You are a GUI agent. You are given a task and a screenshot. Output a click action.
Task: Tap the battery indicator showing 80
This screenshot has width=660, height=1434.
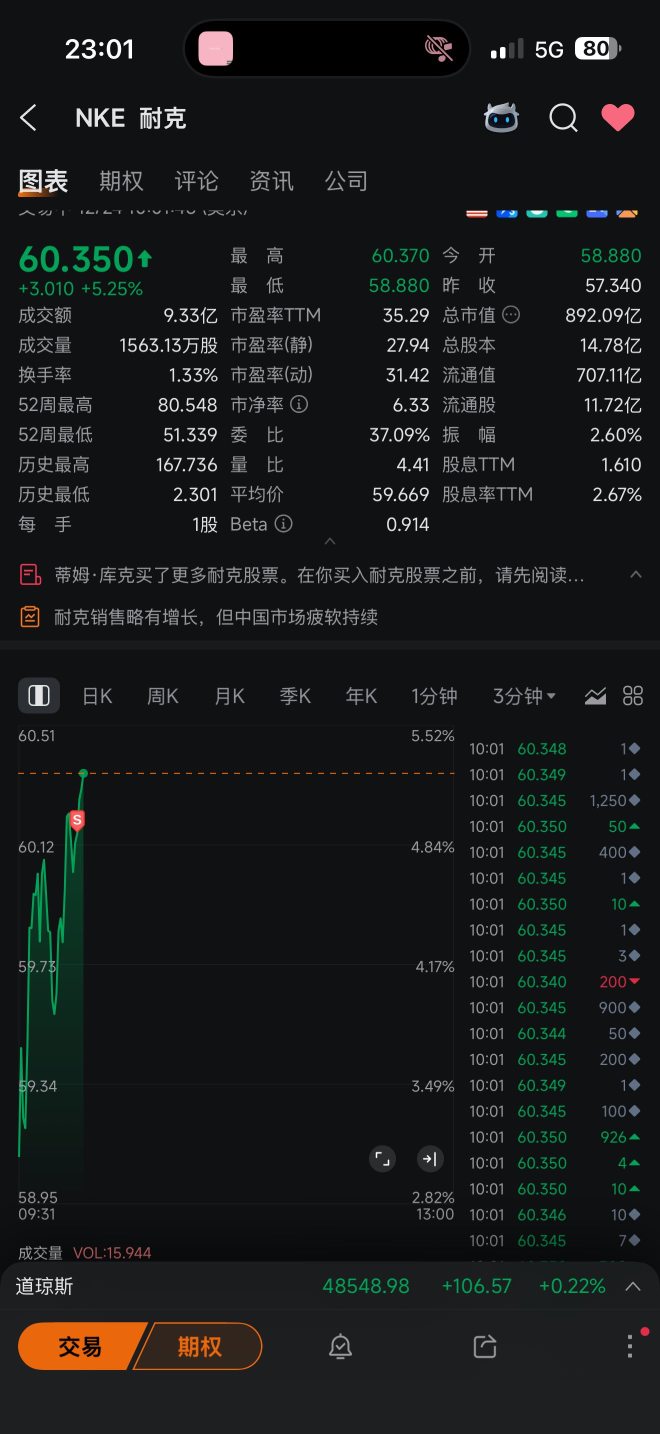(x=598, y=49)
